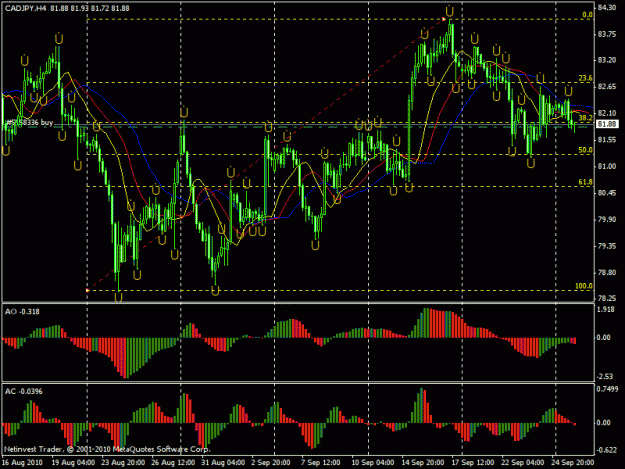625x469 pixels.
Task: Click the 81.00 price axis value
Action: pos(607,167)
